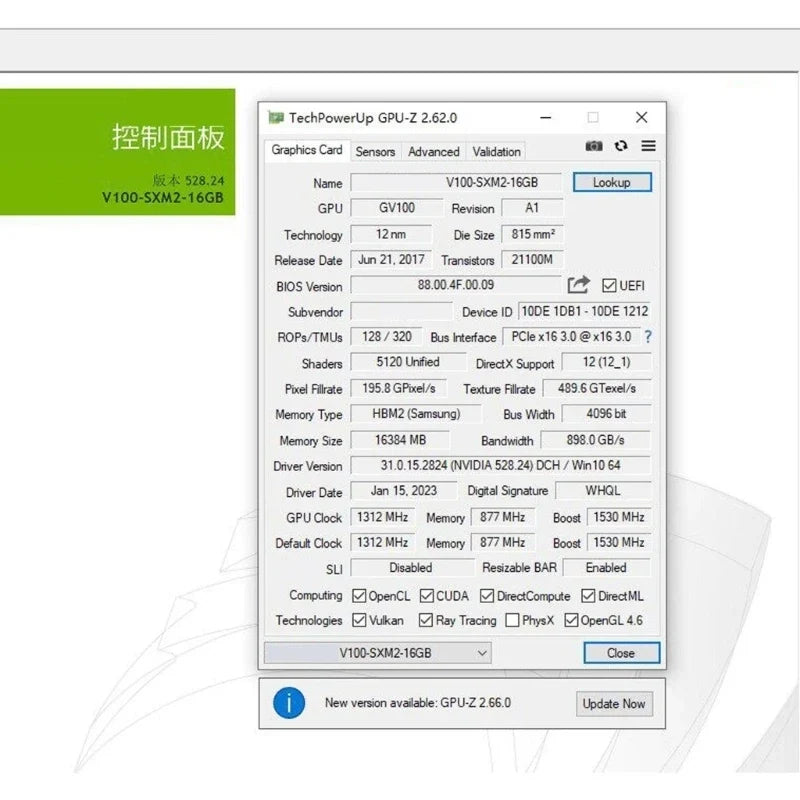Screen dimensions: 800x800
Task: Click the Default Clock field 1312 MHz
Action: coord(383,542)
